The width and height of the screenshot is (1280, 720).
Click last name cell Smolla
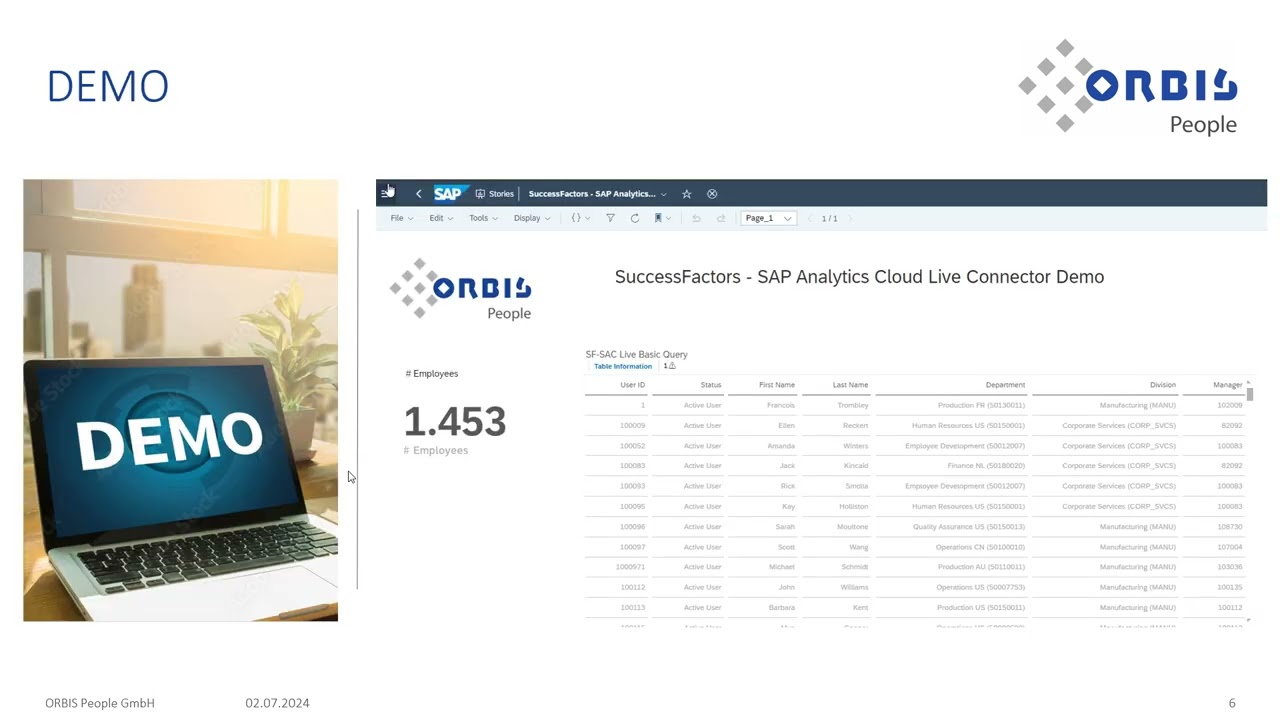click(x=855, y=486)
